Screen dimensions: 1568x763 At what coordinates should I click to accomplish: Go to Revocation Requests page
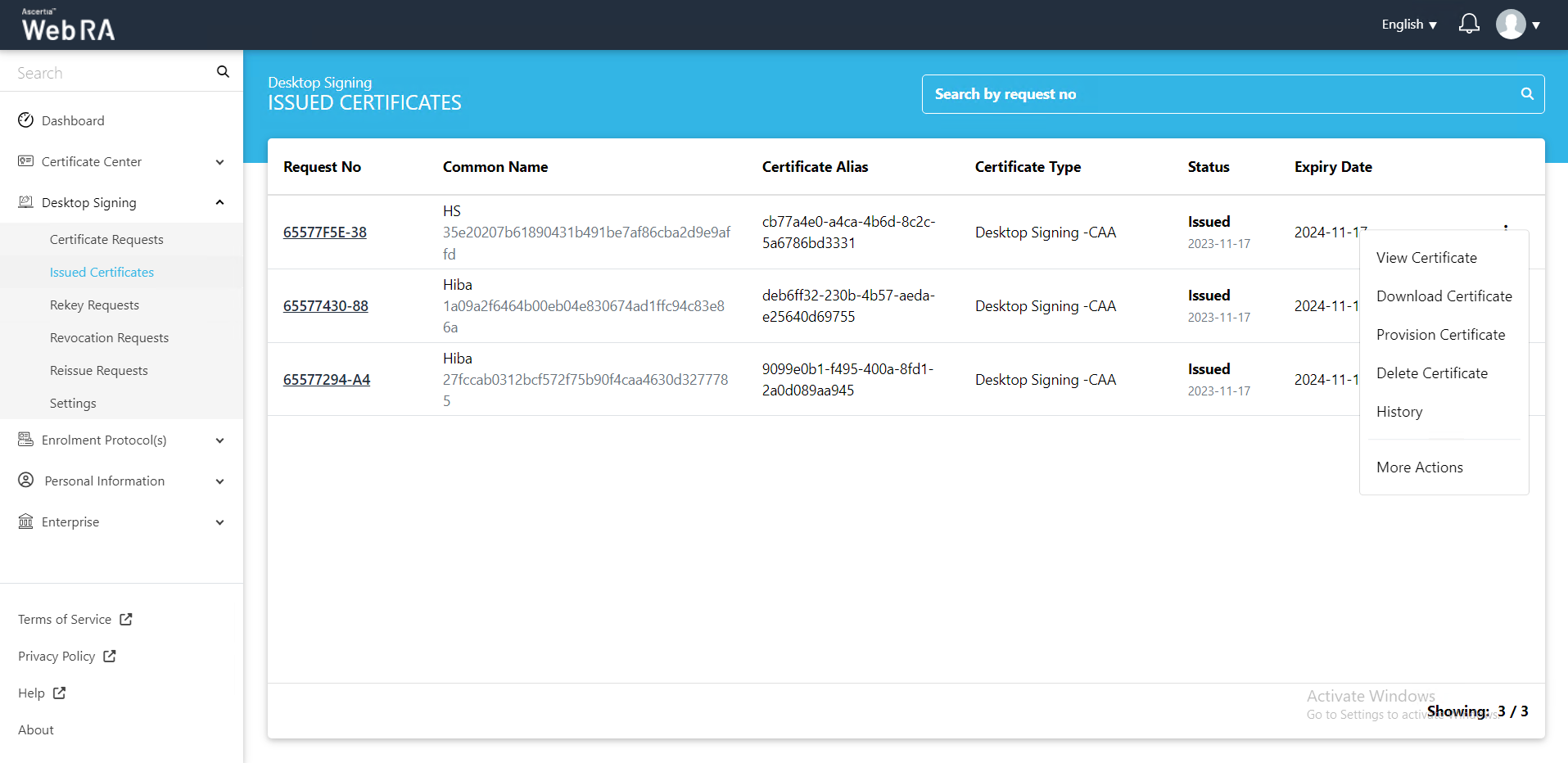click(109, 338)
